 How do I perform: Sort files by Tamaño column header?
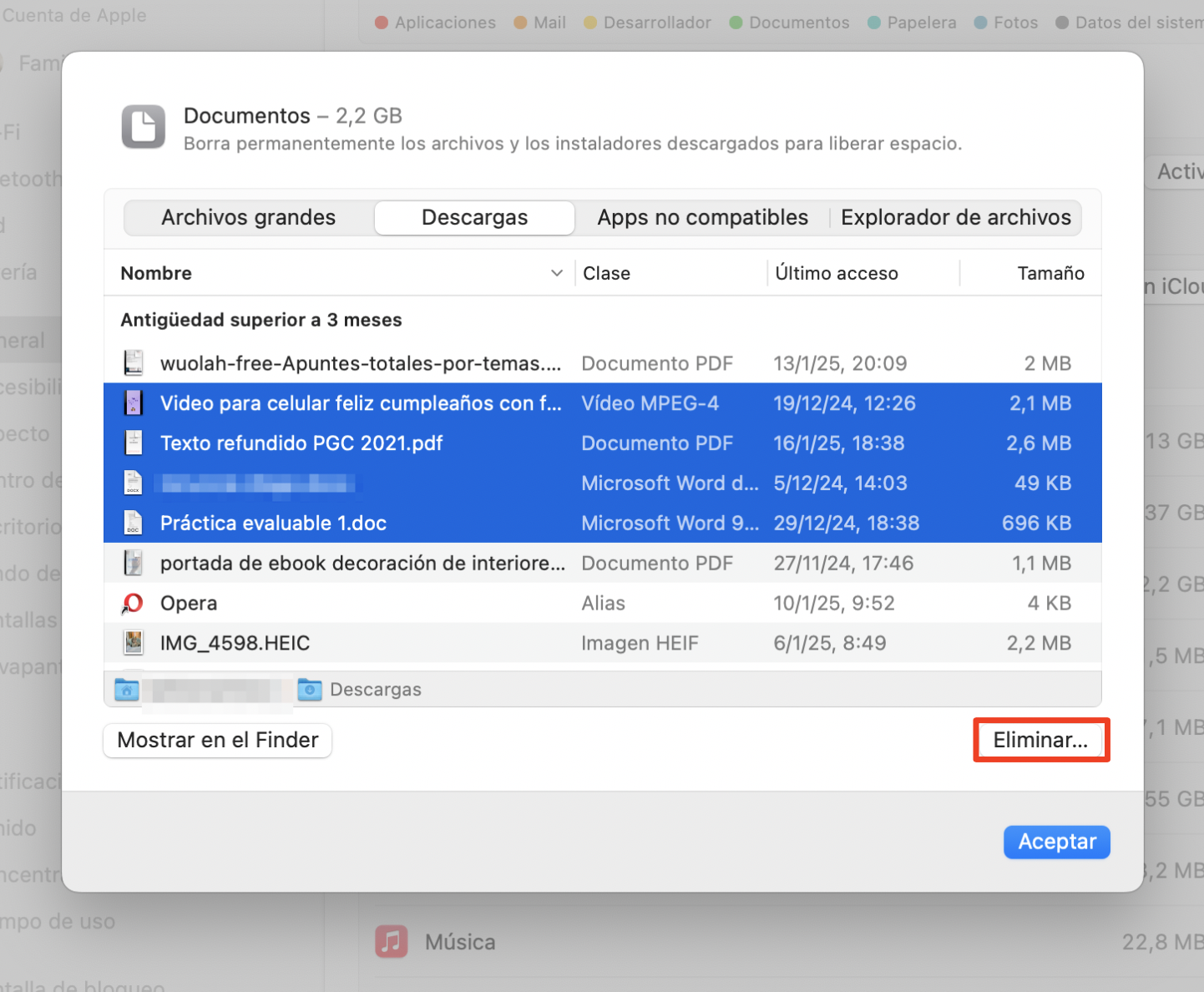tap(1050, 274)
